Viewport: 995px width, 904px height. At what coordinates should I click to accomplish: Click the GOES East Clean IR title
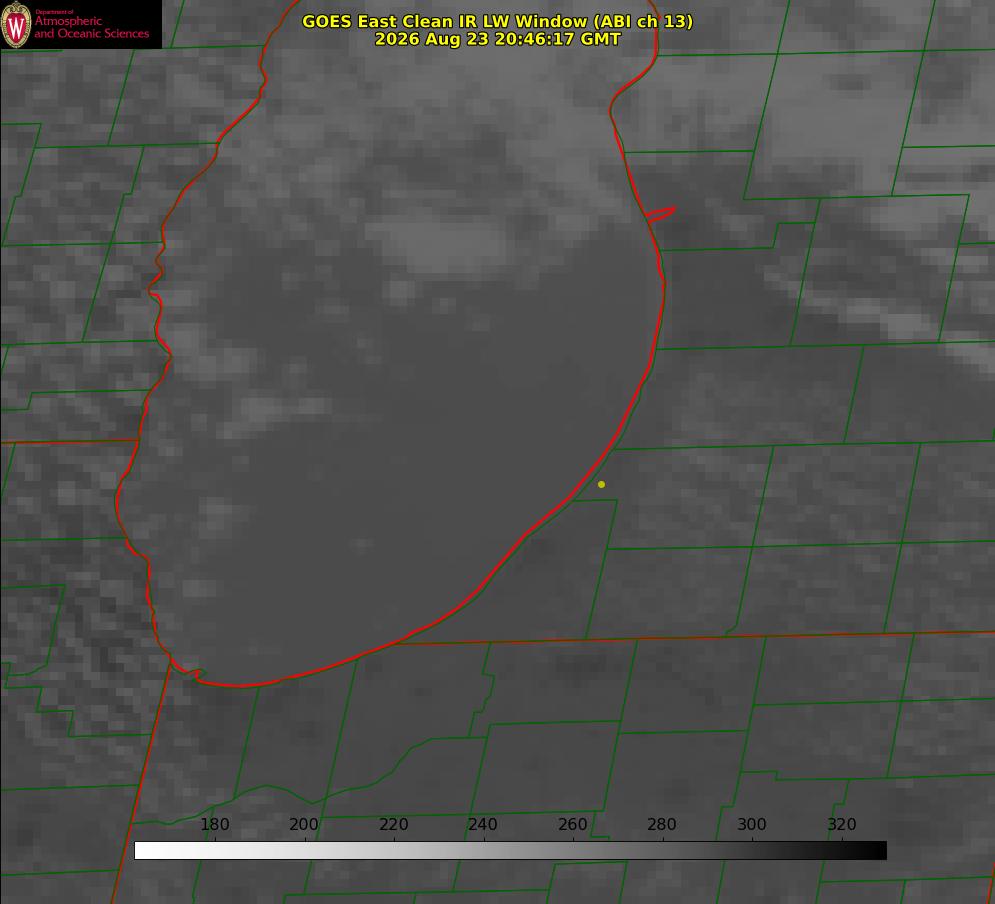497,21
